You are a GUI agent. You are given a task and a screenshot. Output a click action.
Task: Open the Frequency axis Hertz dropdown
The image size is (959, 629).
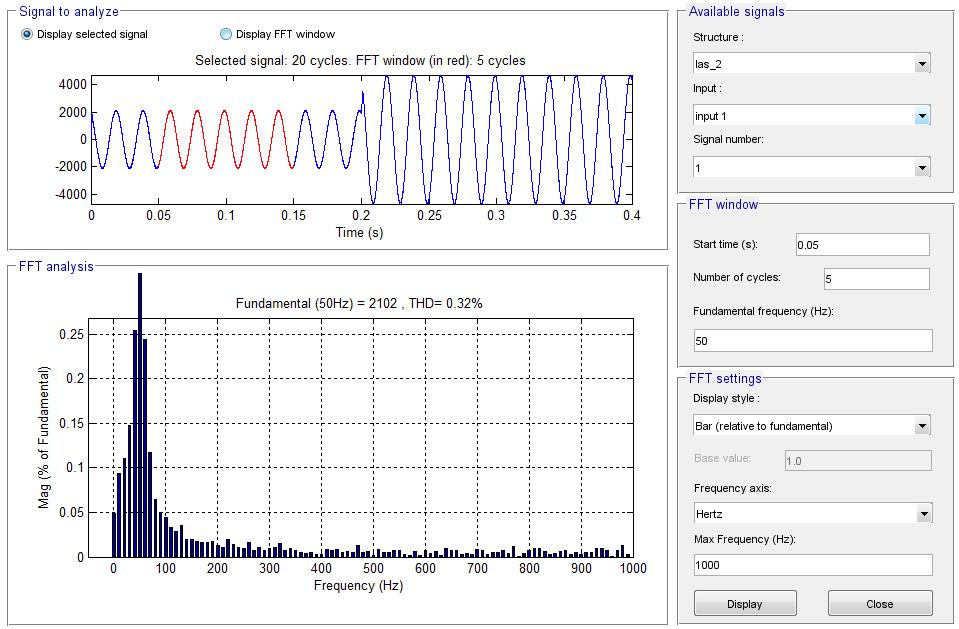[x=811, y=514]
